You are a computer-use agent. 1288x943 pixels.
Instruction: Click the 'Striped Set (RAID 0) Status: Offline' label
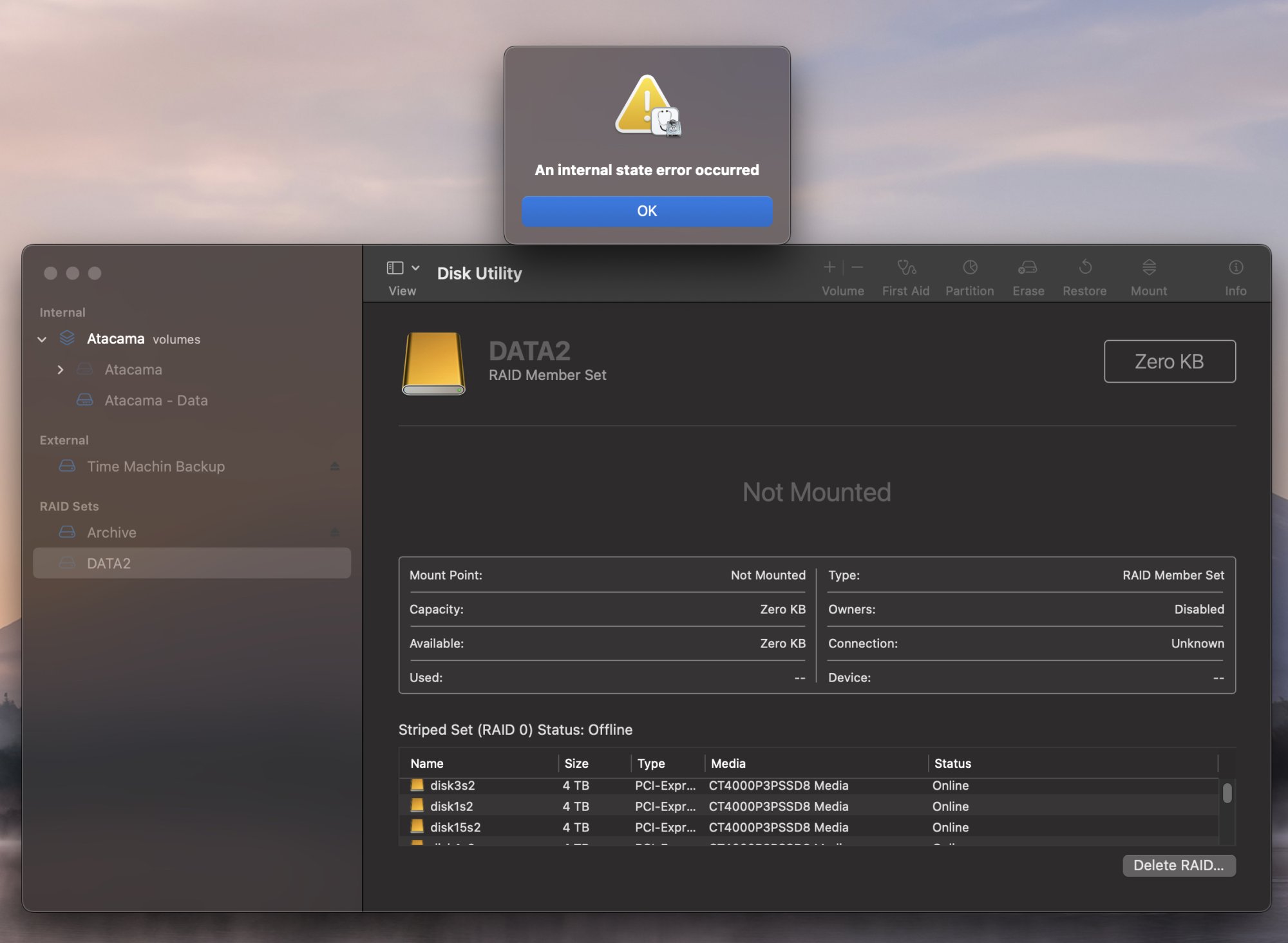[x=515, y=730]
